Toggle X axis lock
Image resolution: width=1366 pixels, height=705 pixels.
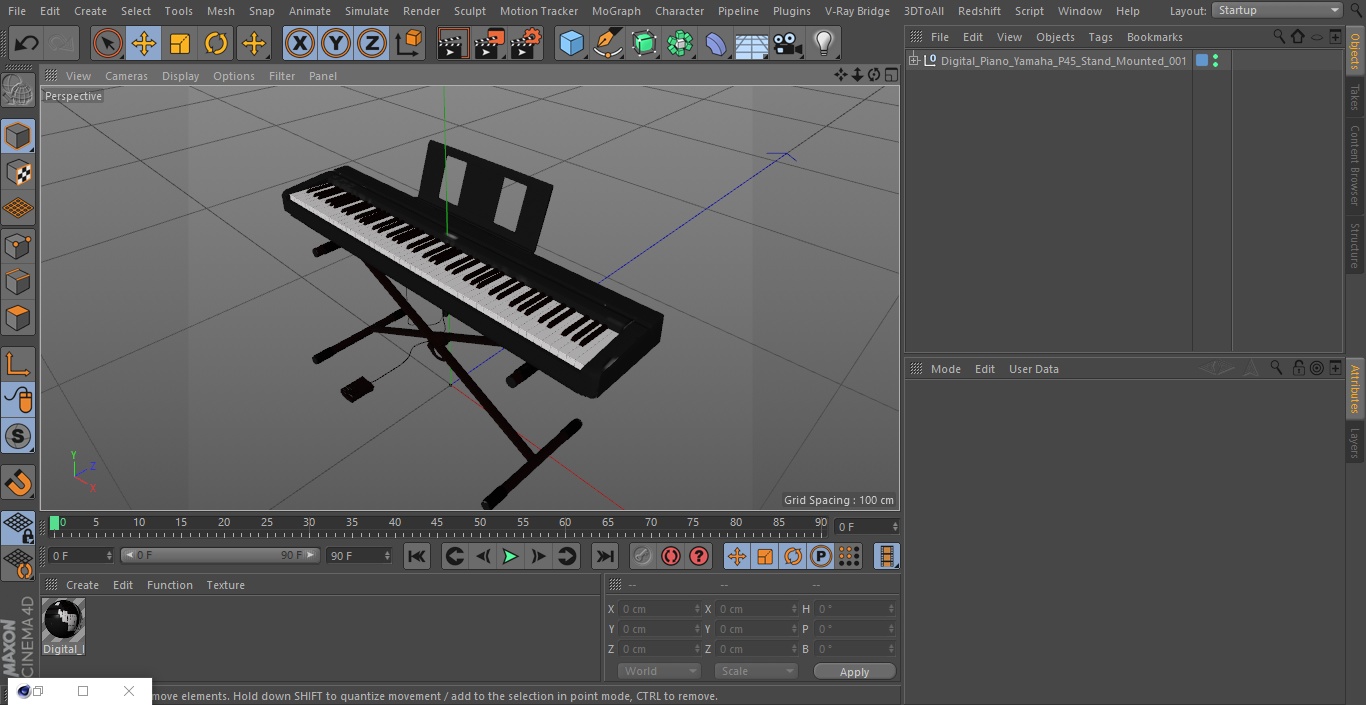(300, 43)
